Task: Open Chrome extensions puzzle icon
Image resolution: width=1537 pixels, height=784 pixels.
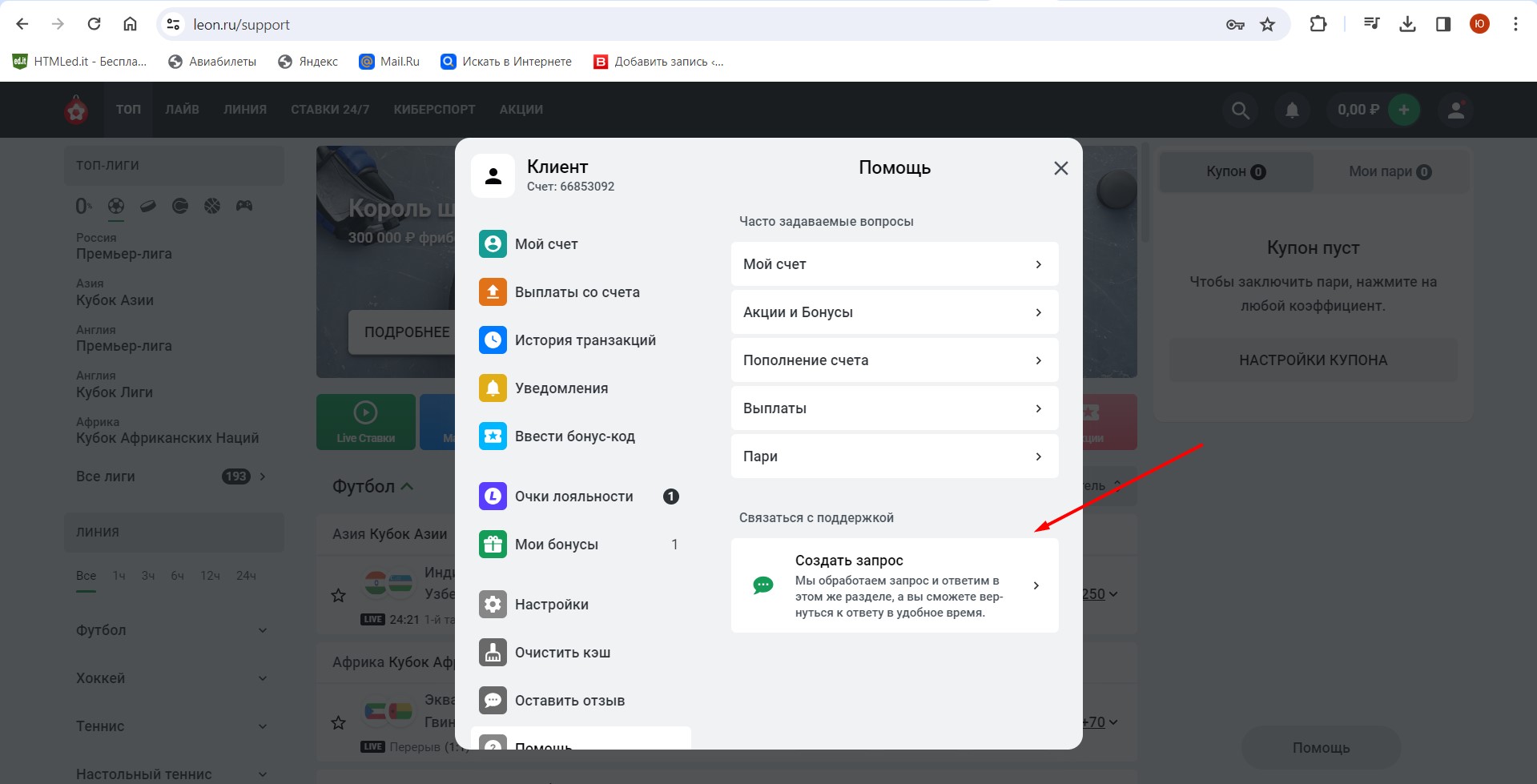Action: (x=1318, y=25)
